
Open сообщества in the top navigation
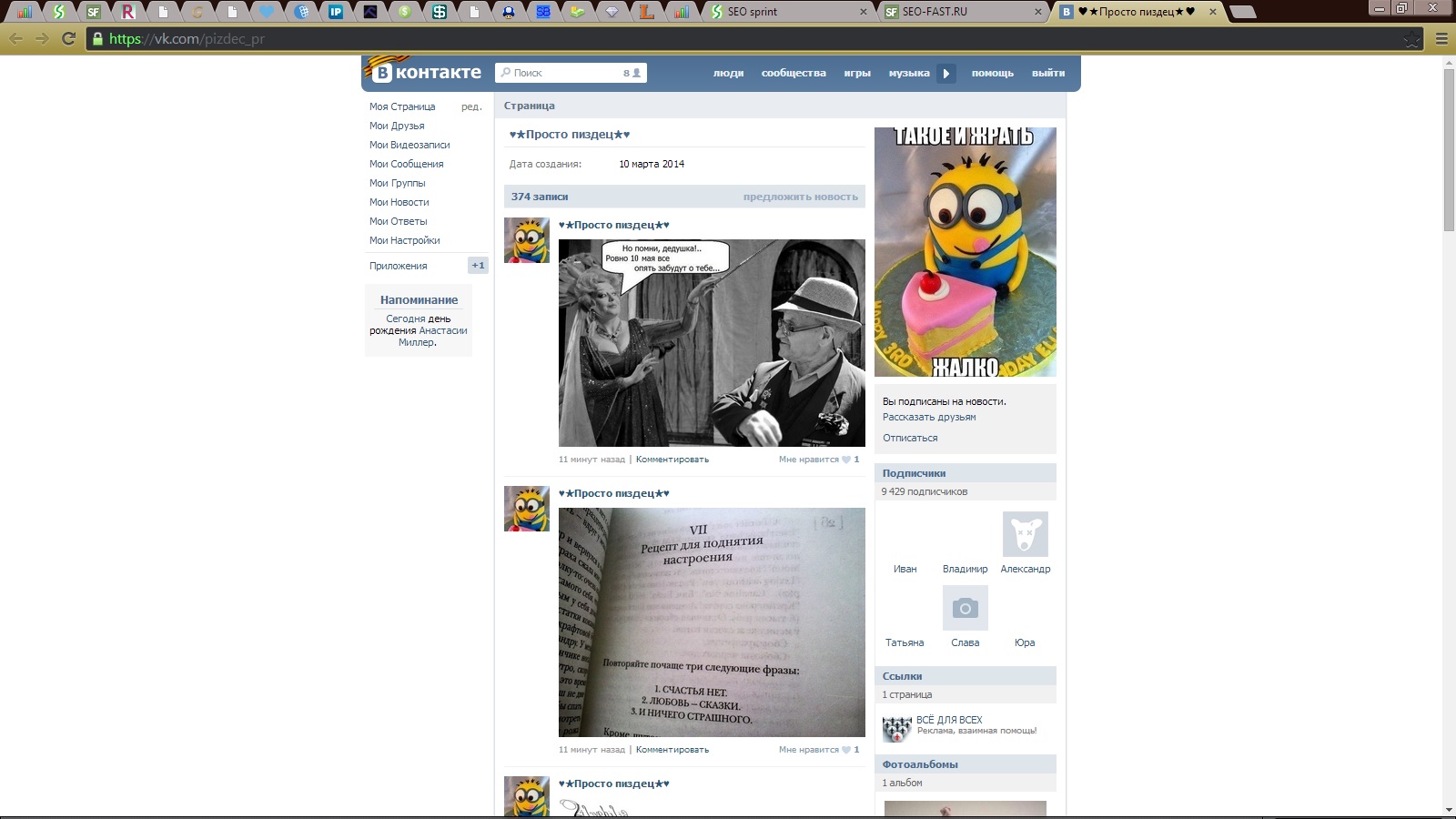pos(794,74)
